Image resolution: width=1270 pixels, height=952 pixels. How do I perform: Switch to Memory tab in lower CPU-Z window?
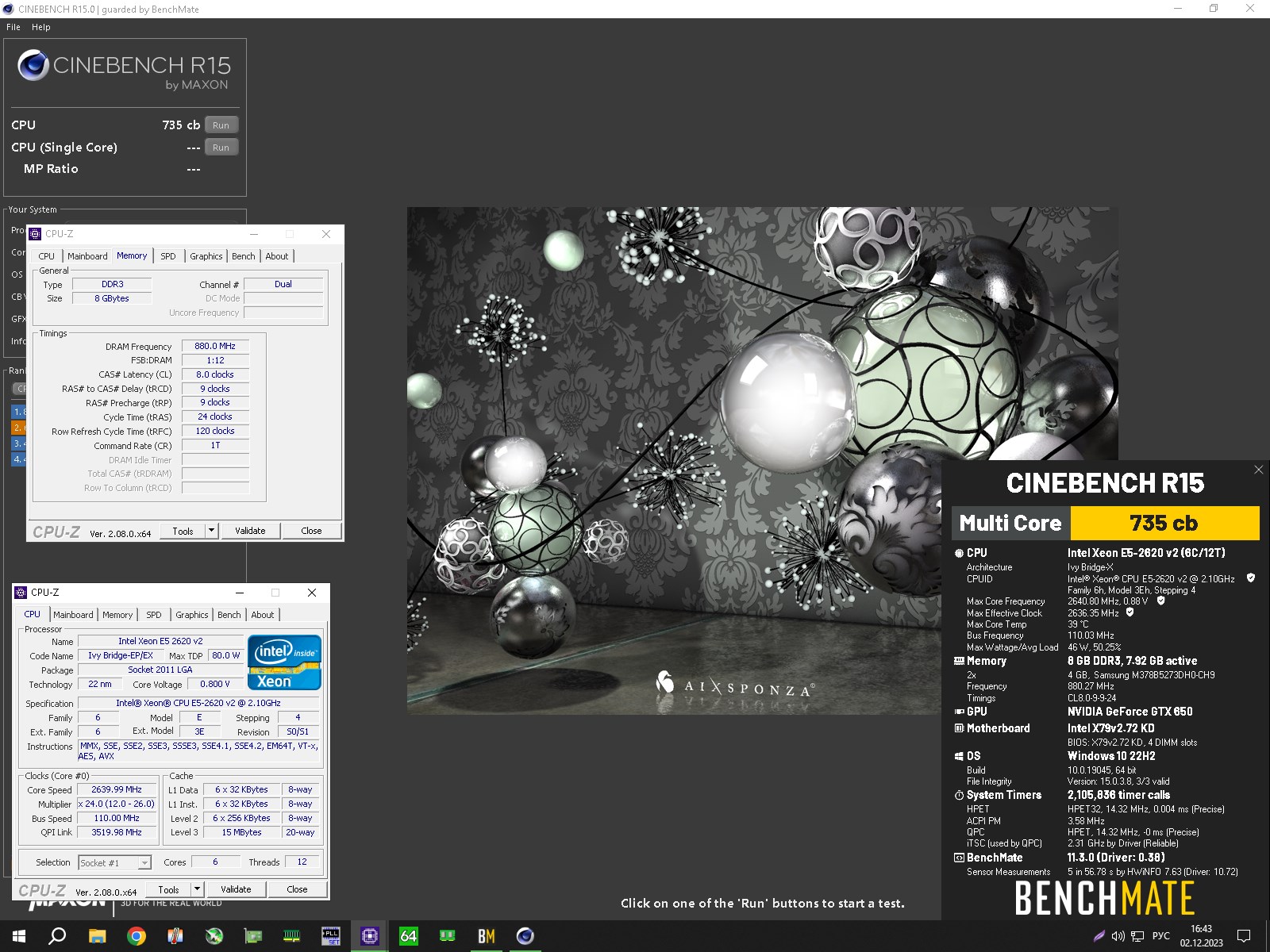click(117, 615)
